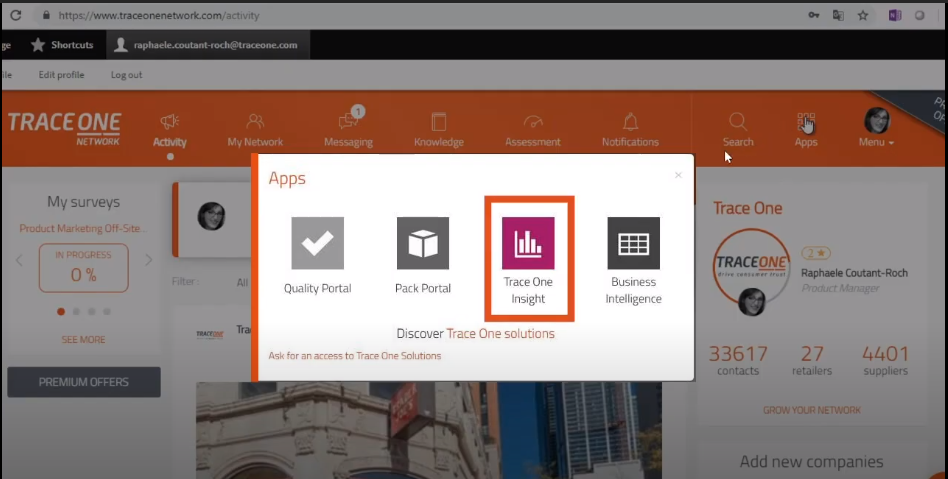Launch the Trace One Insight app
Image resolution: width=948 pixels, height=479 pixels.
(528, 243)
